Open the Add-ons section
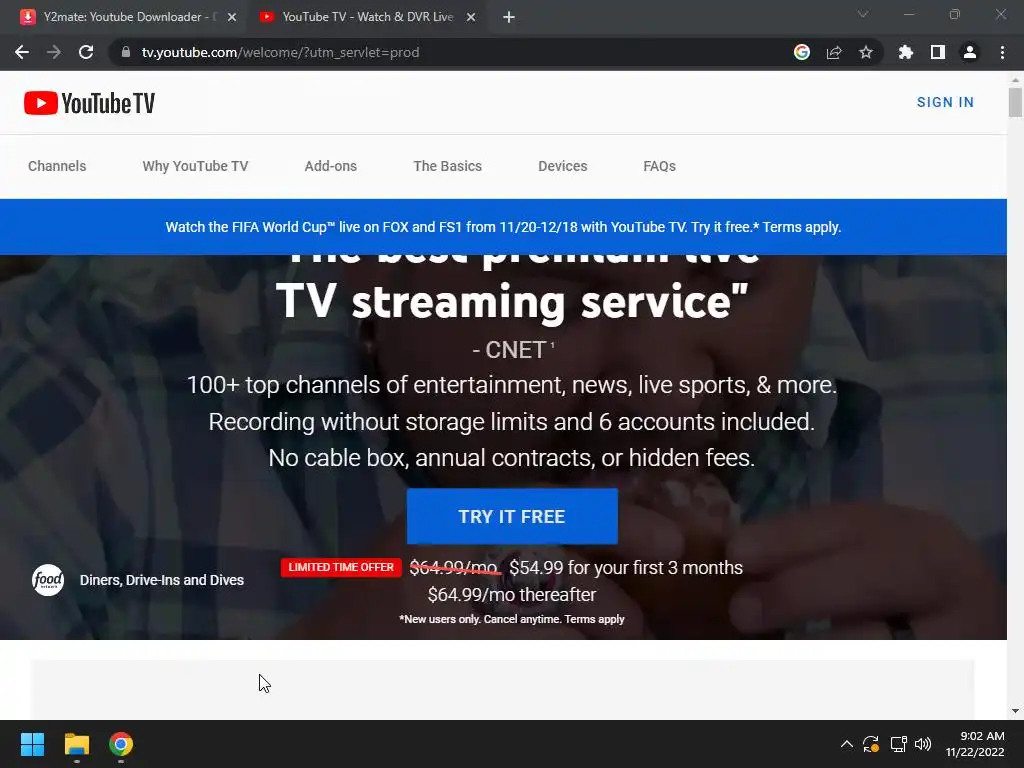The width and height of the screenshot is (1024, 768). pos(330,166)
